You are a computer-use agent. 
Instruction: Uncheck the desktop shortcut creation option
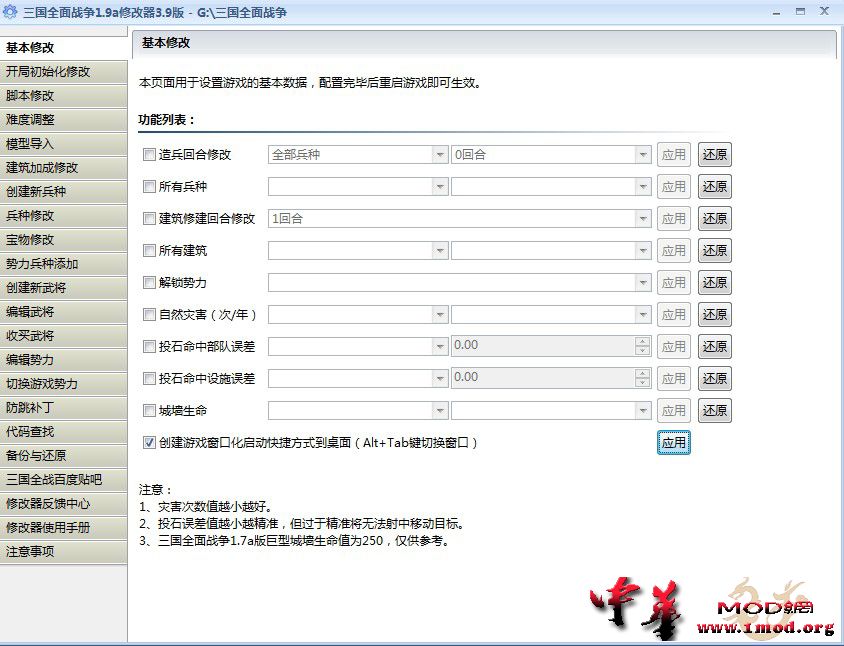[x=148, y=441]
